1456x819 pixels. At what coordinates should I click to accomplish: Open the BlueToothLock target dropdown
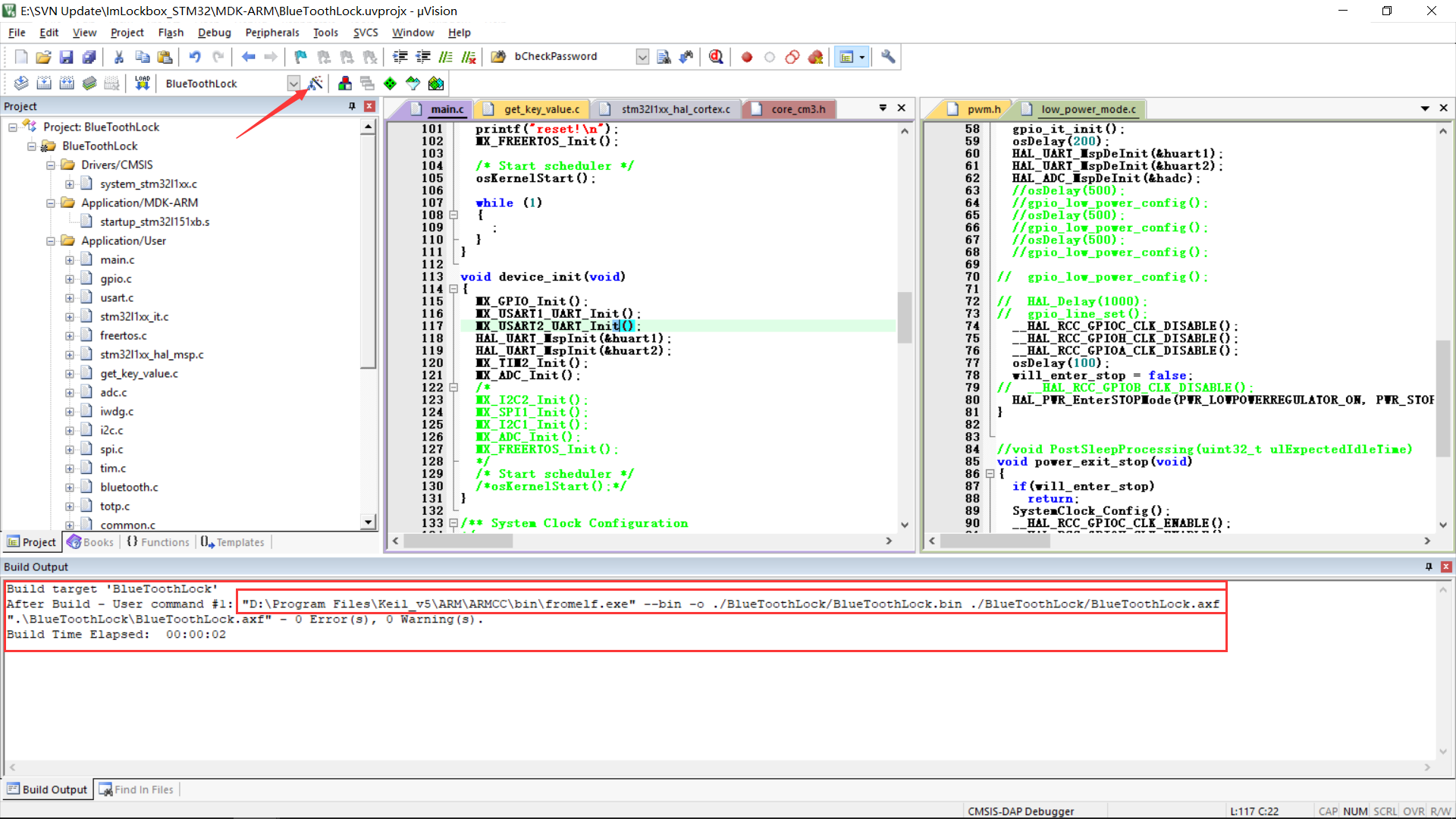click(x=293, y=83)
